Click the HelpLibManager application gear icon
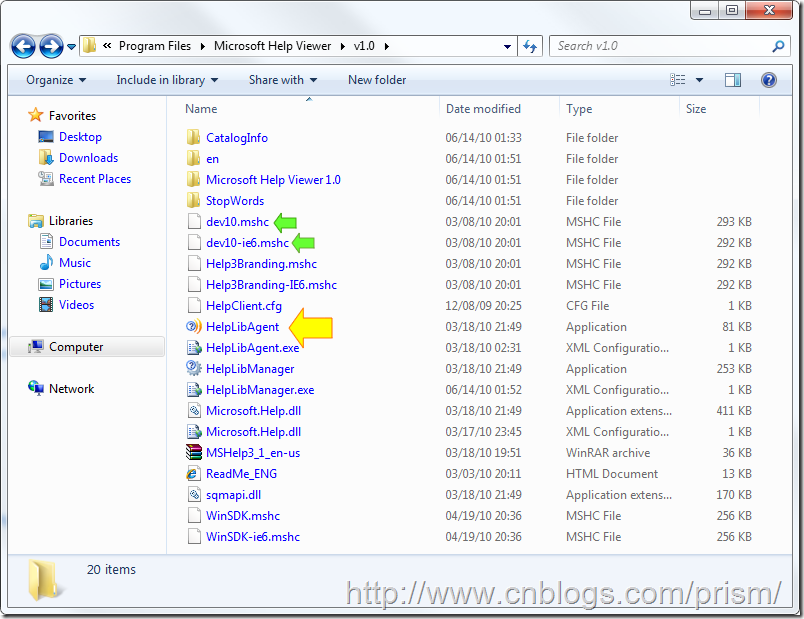Image resolution: width=804 pixels, height=619 pixels. pos(194,368)
